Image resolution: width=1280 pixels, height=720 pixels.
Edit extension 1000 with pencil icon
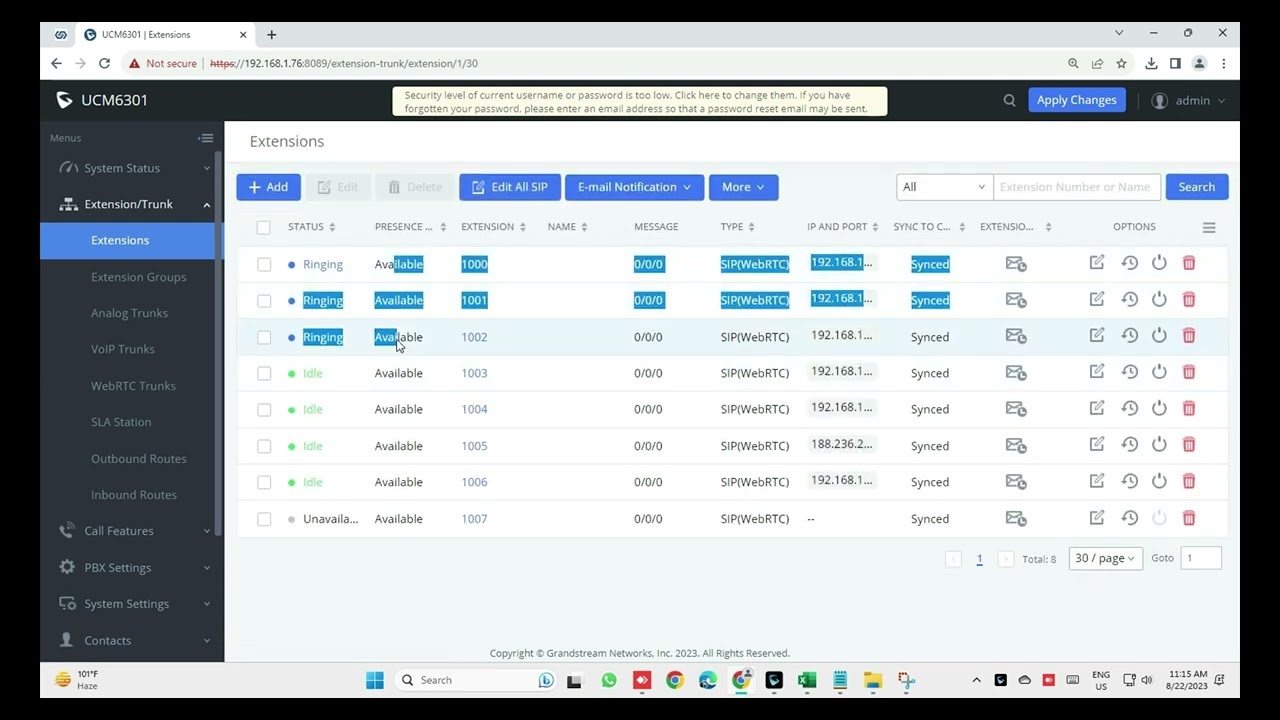[1097, 263]
